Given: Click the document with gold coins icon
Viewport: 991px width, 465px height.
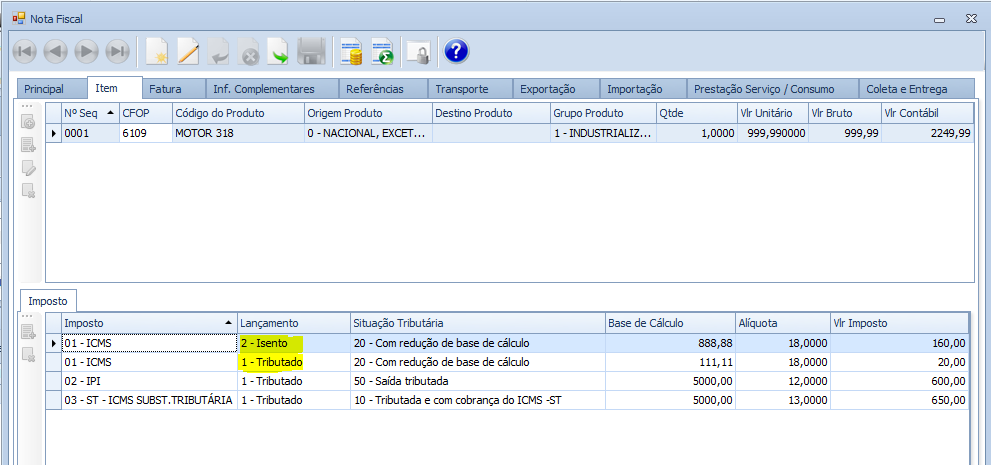Looking at the screenshot, I should pos(350,51).
